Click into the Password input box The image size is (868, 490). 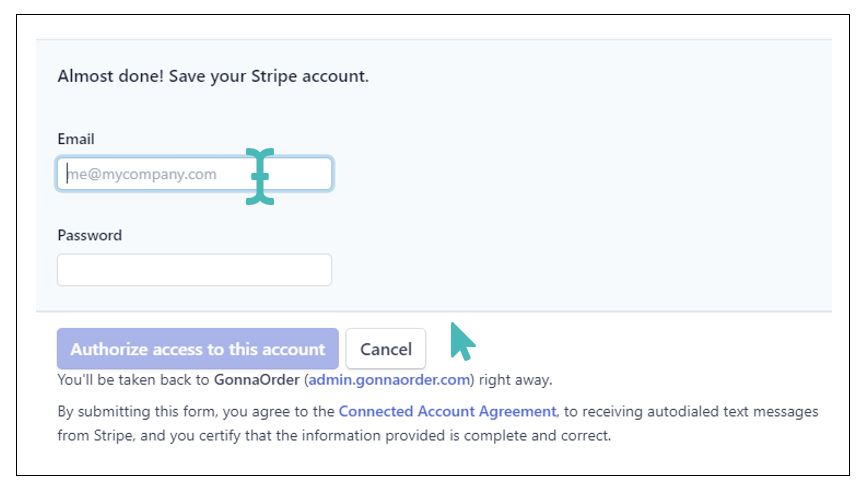tap(194, 270)
